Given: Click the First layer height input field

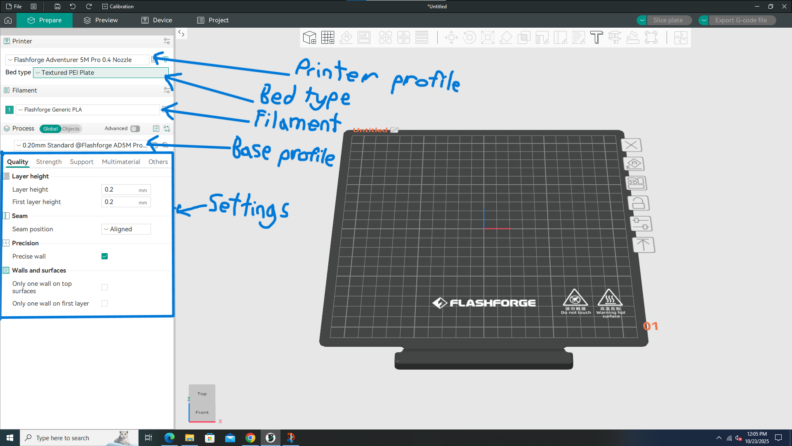Looking at the screenshot, I should click(126, 202).
